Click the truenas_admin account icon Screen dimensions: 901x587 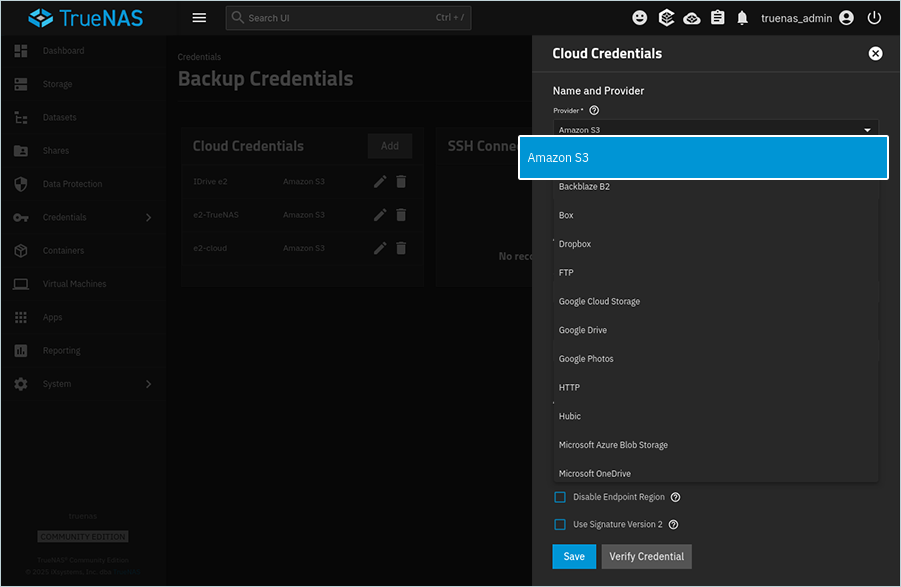coord(847,18)
